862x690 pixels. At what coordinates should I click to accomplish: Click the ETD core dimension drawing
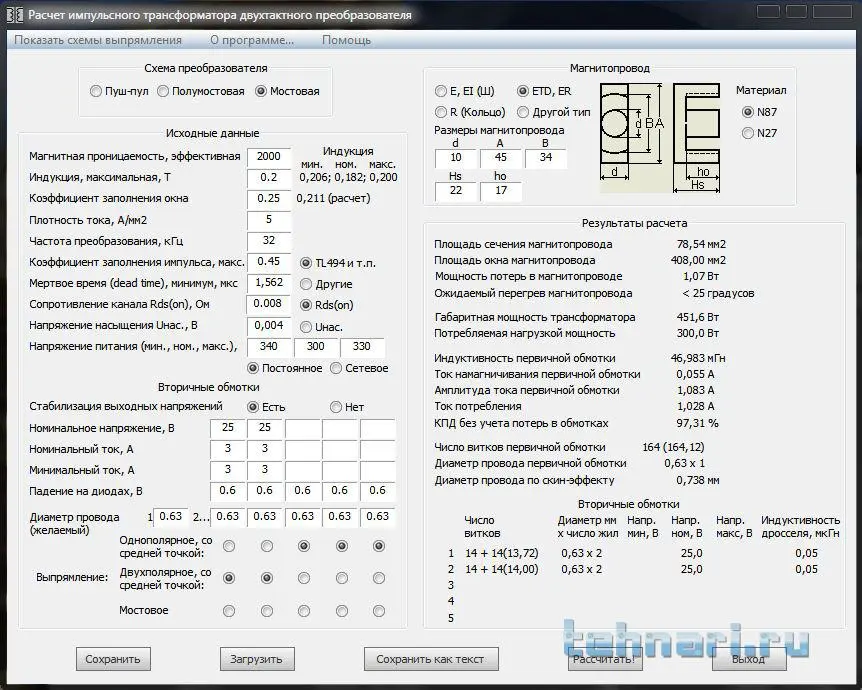660,137
